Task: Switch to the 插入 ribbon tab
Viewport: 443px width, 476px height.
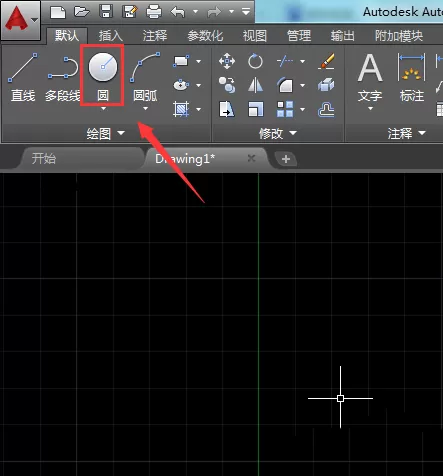Action: tap(111, 36)
